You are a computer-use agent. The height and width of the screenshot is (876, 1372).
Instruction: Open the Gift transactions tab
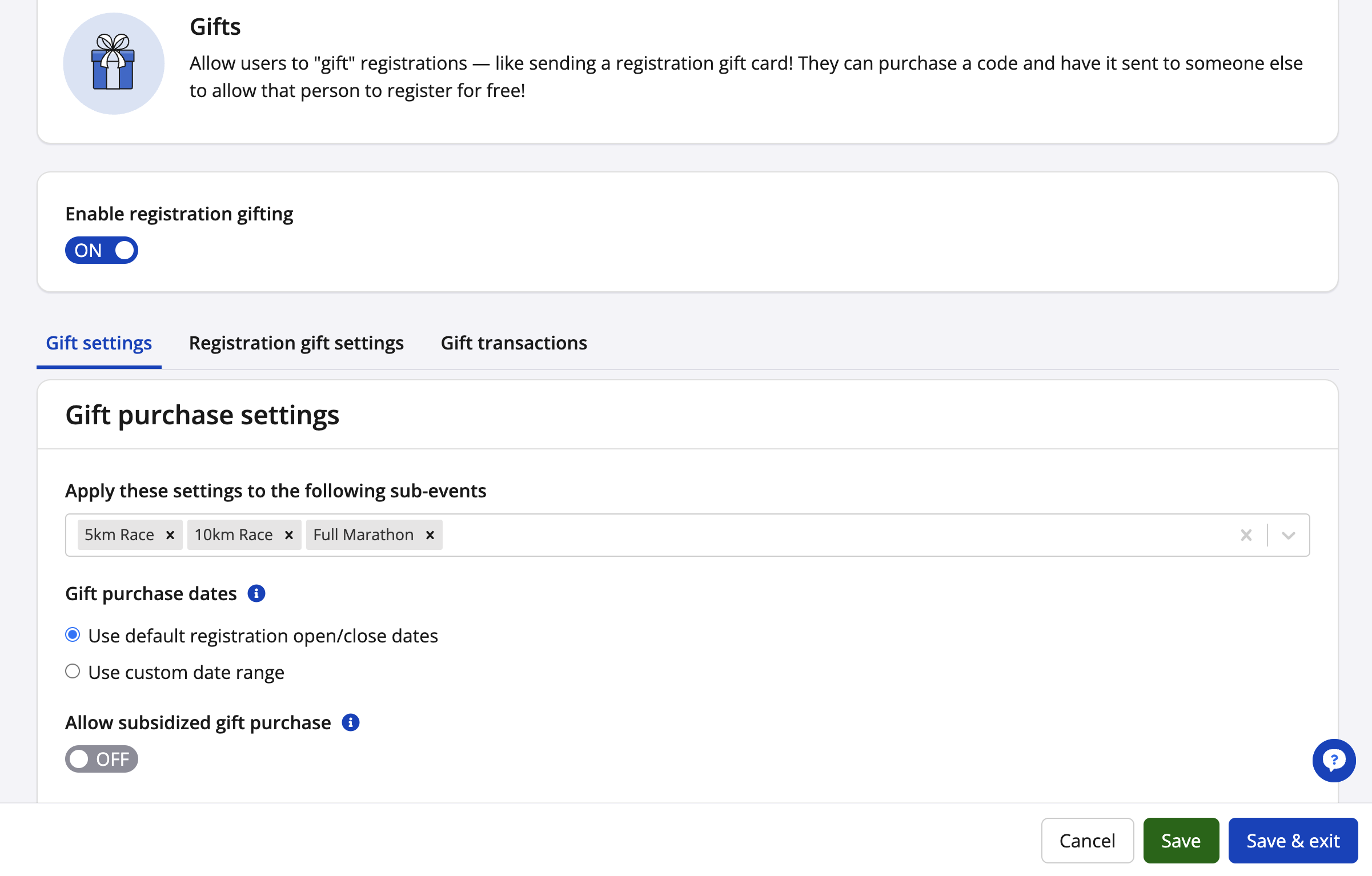514,343
